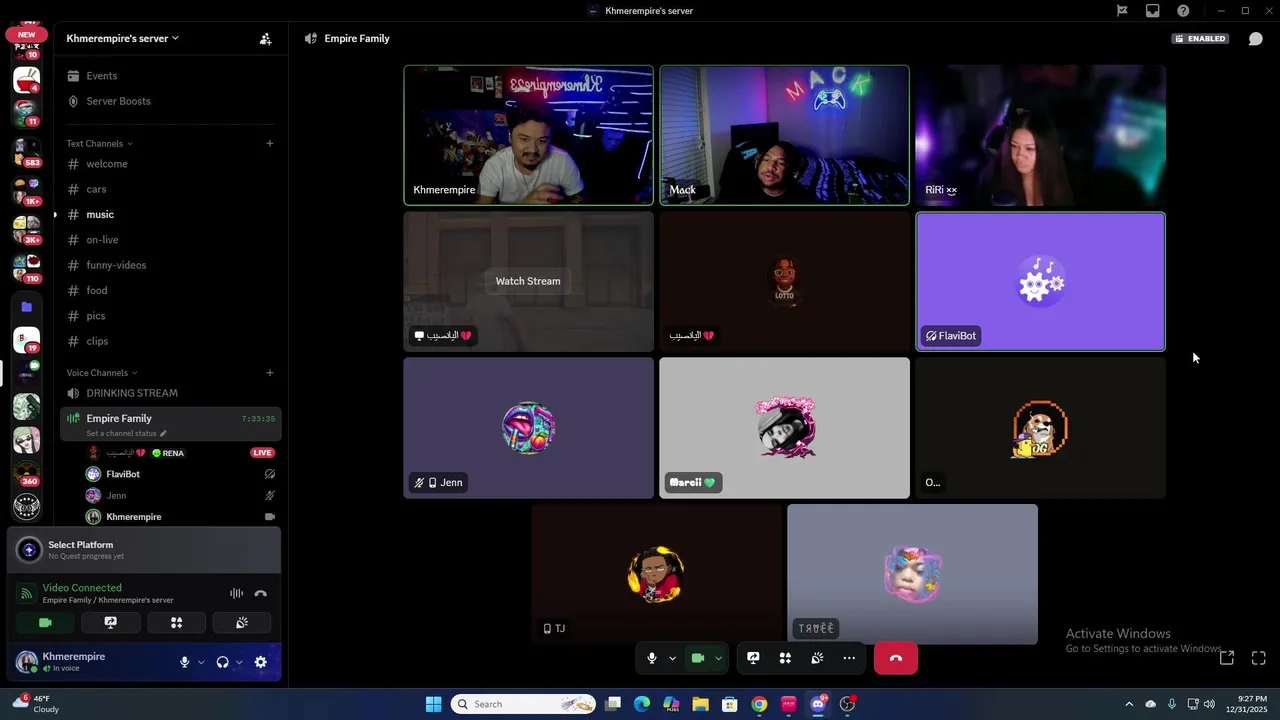Open Chrome in the Windows taskbar
The height and width of the screenshot is (720, 1280).
759,704
